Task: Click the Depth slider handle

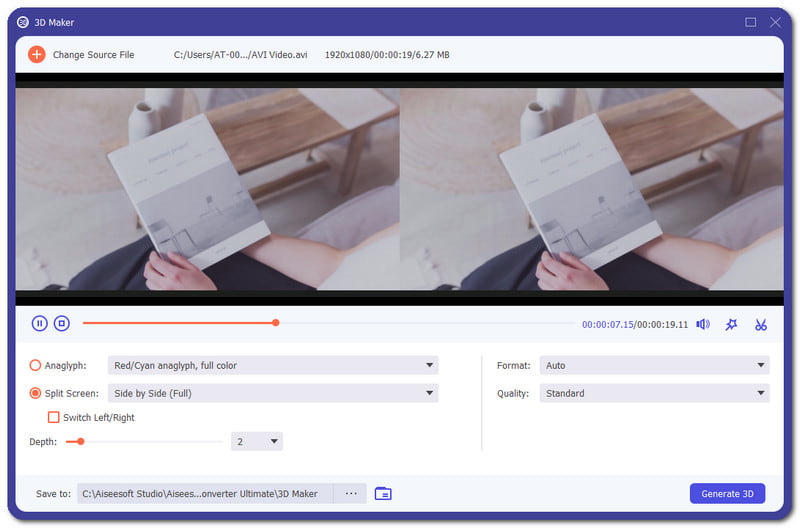Action: click(x=81, y=441)
